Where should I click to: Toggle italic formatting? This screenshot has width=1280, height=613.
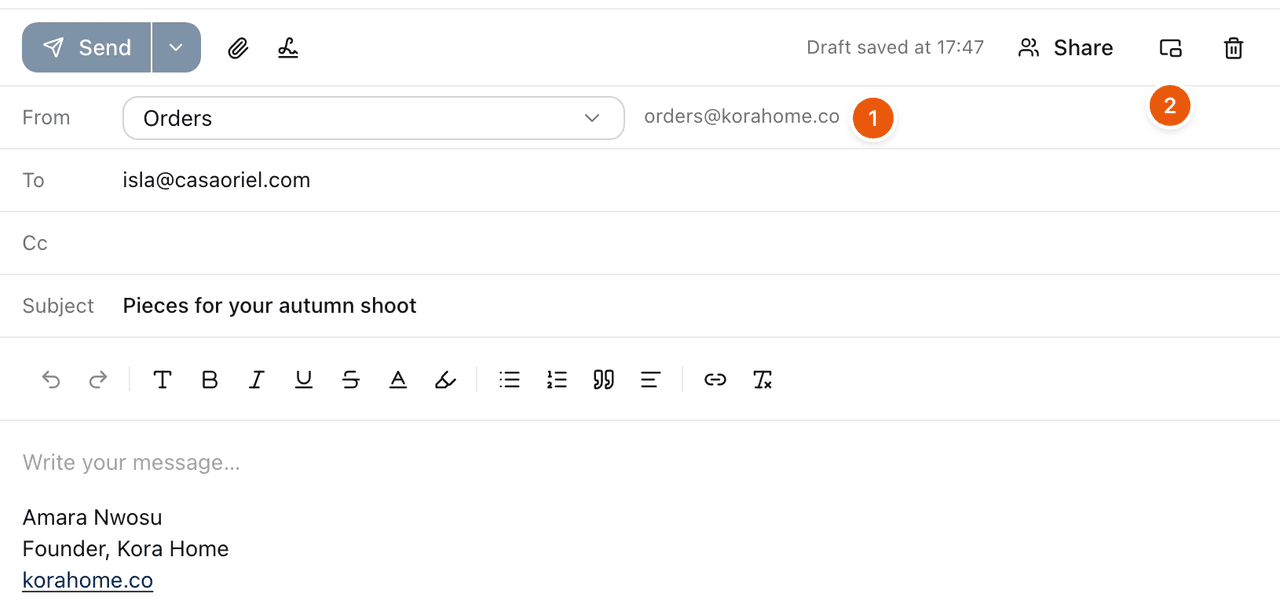256,380
